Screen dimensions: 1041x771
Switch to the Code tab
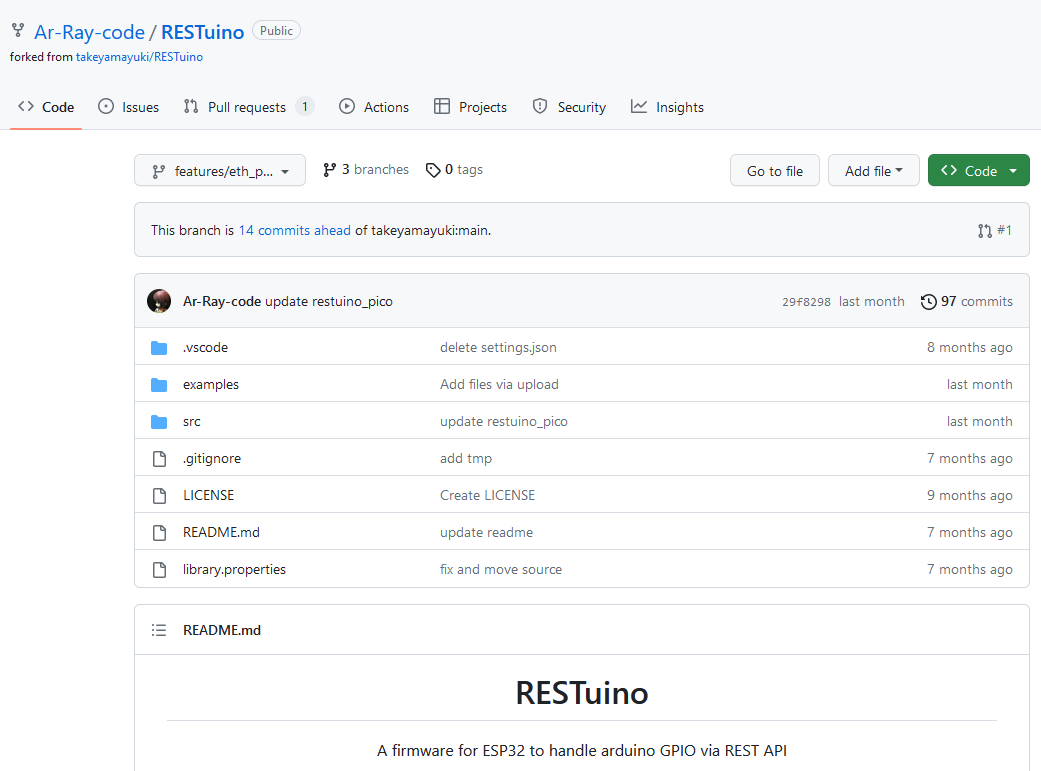[46, 107]
